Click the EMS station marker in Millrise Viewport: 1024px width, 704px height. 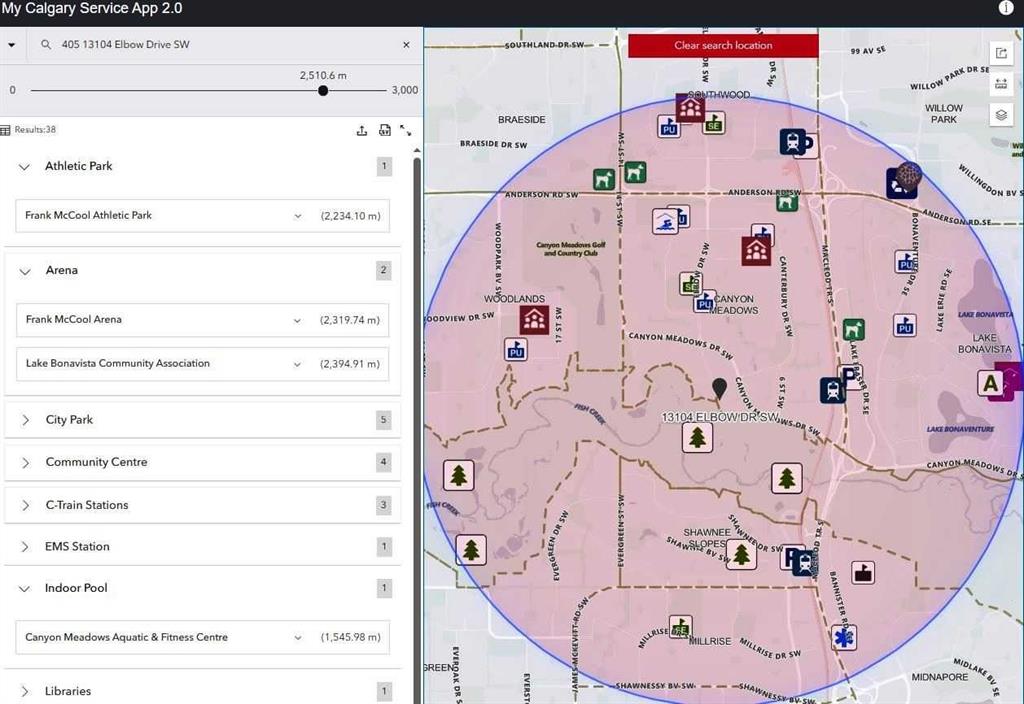[x=843, y=637]
